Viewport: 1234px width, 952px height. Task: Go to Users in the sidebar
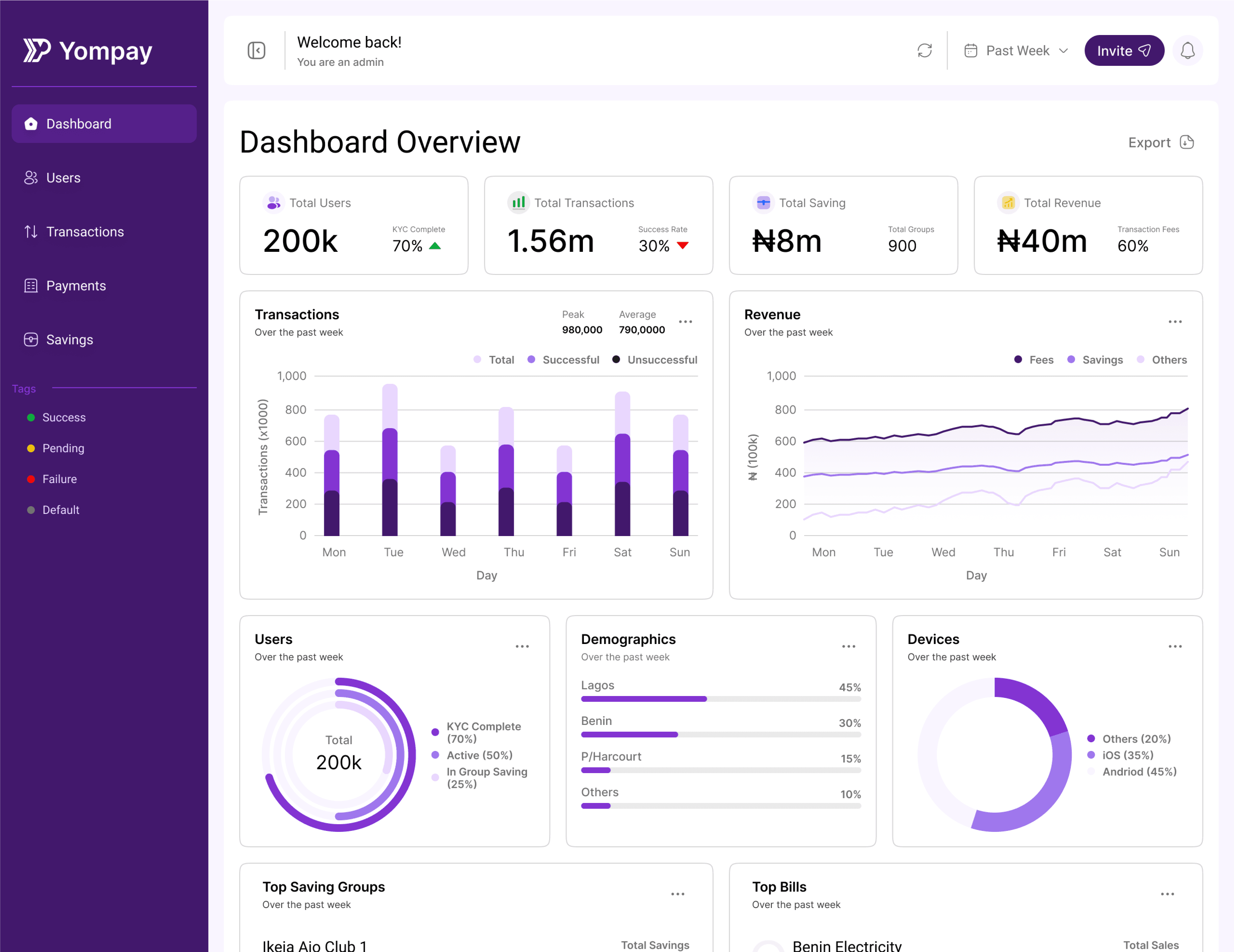63,178
